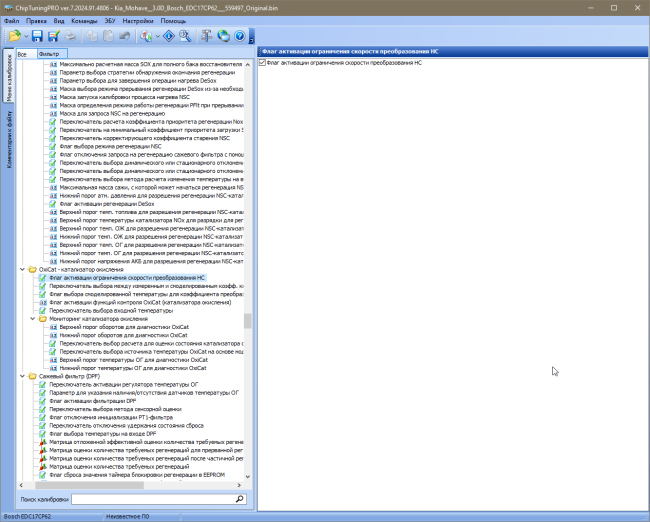This screenshot has width=650, height=522.
Task: Open the Файл menu
Action: 11,21
